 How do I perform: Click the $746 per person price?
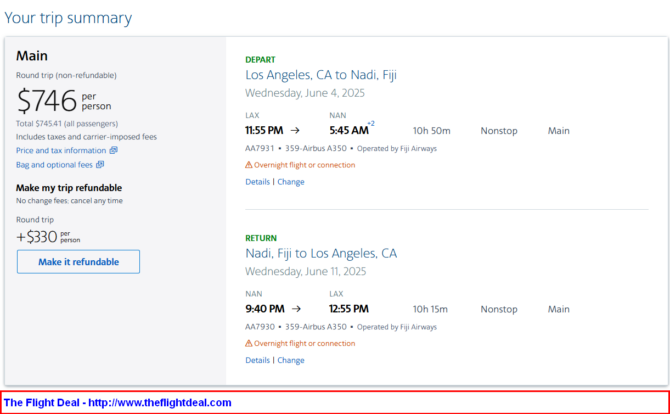point(64,101)
